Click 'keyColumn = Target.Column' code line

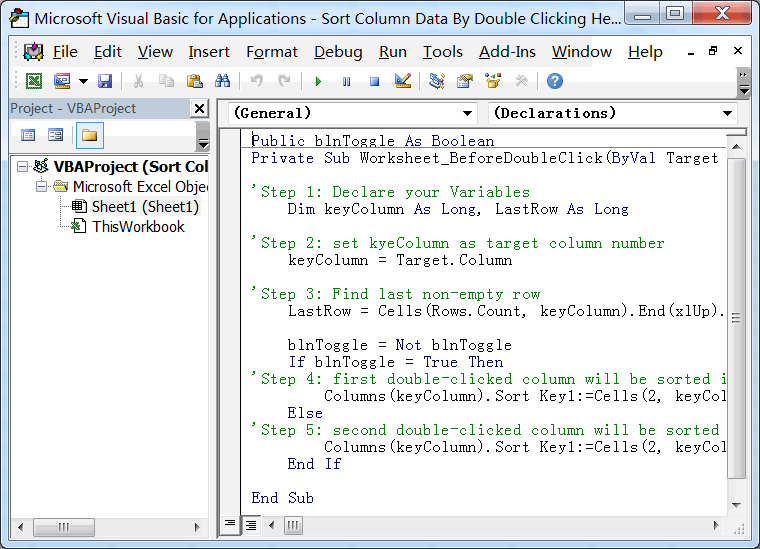[400, 260]
